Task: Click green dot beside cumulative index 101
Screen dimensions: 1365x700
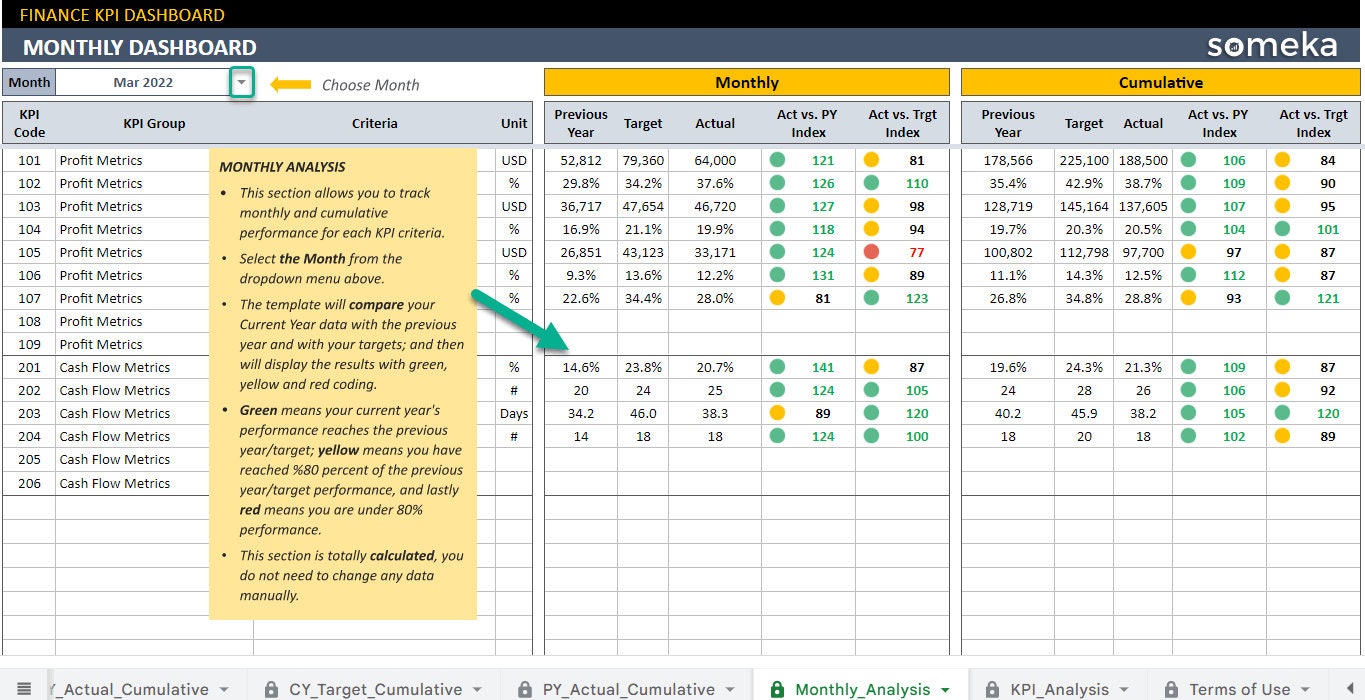Action: pyautogui.click(x=1282, y=229)
